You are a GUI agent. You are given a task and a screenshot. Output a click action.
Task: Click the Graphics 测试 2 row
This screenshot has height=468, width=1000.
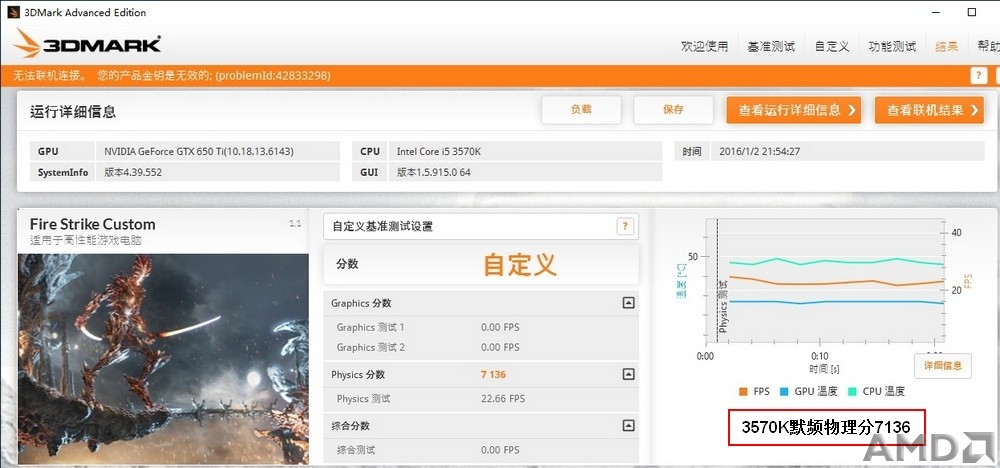pyautogui.click(x=481, y=347)
